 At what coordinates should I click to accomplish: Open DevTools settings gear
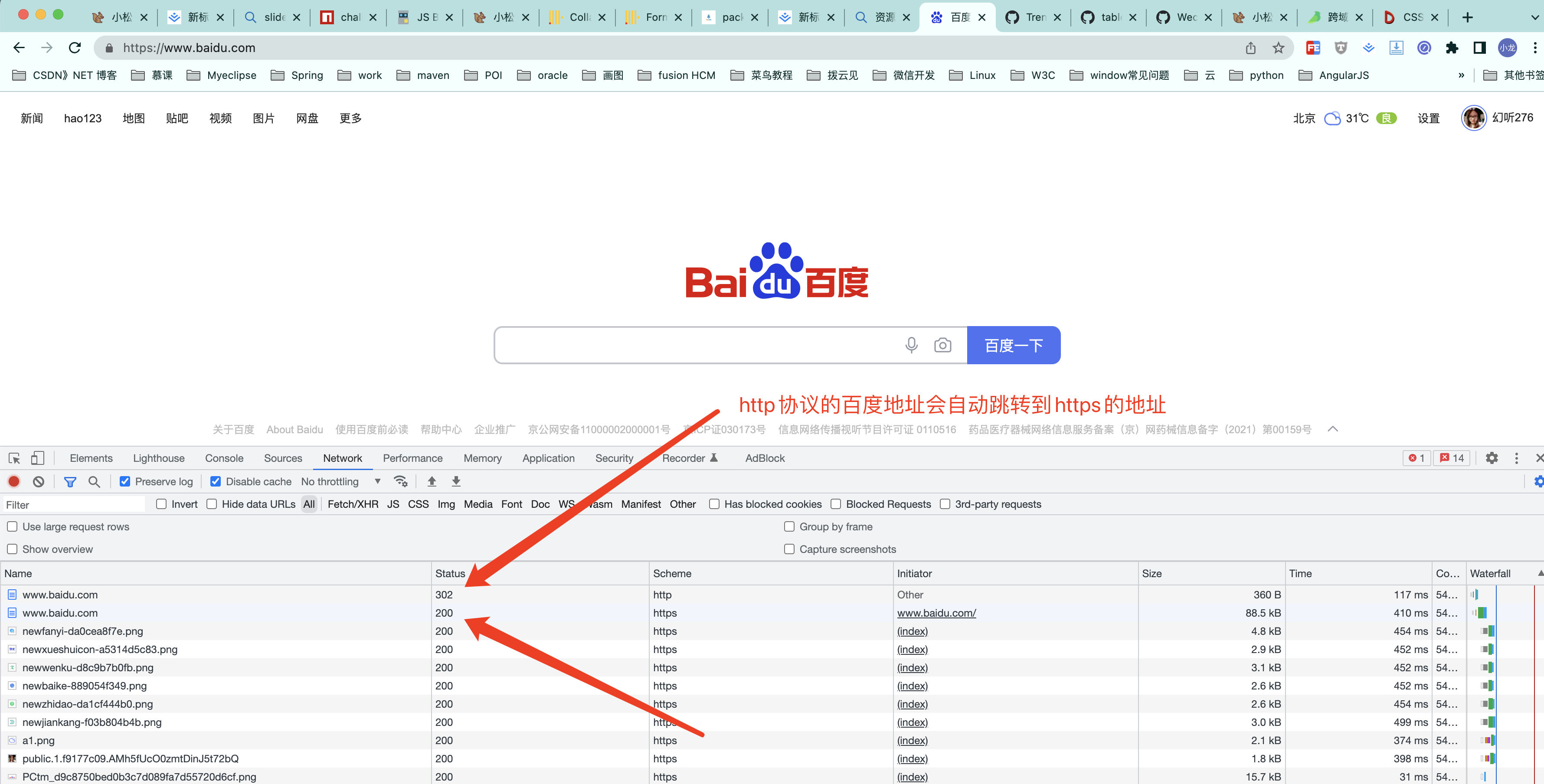point(1491,458)
